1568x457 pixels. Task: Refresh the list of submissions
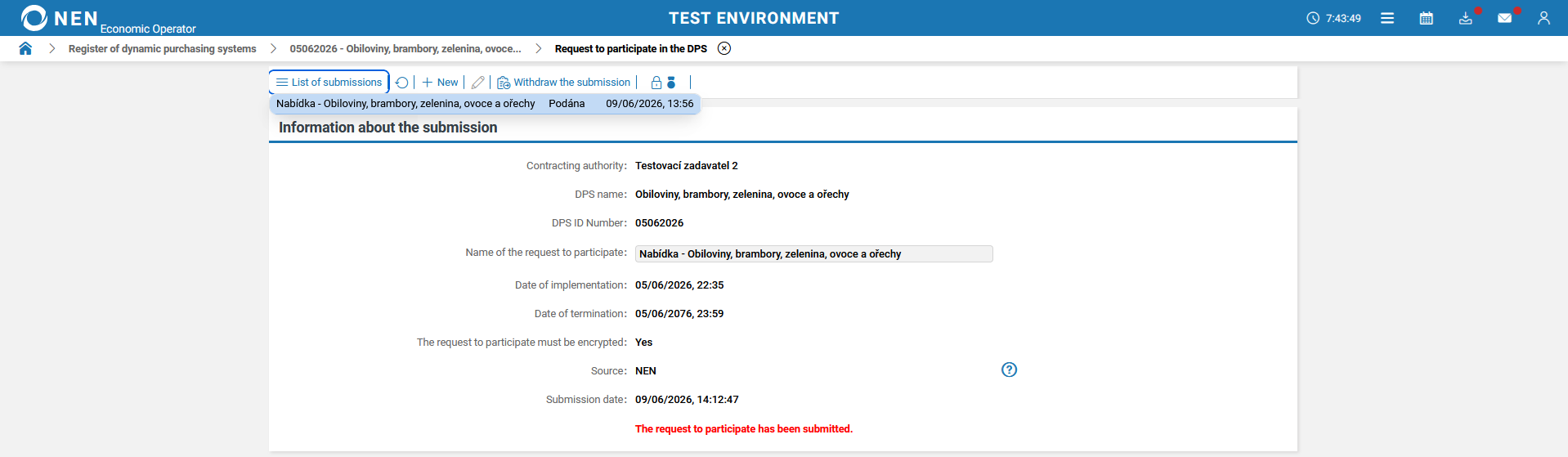(401, 83)
